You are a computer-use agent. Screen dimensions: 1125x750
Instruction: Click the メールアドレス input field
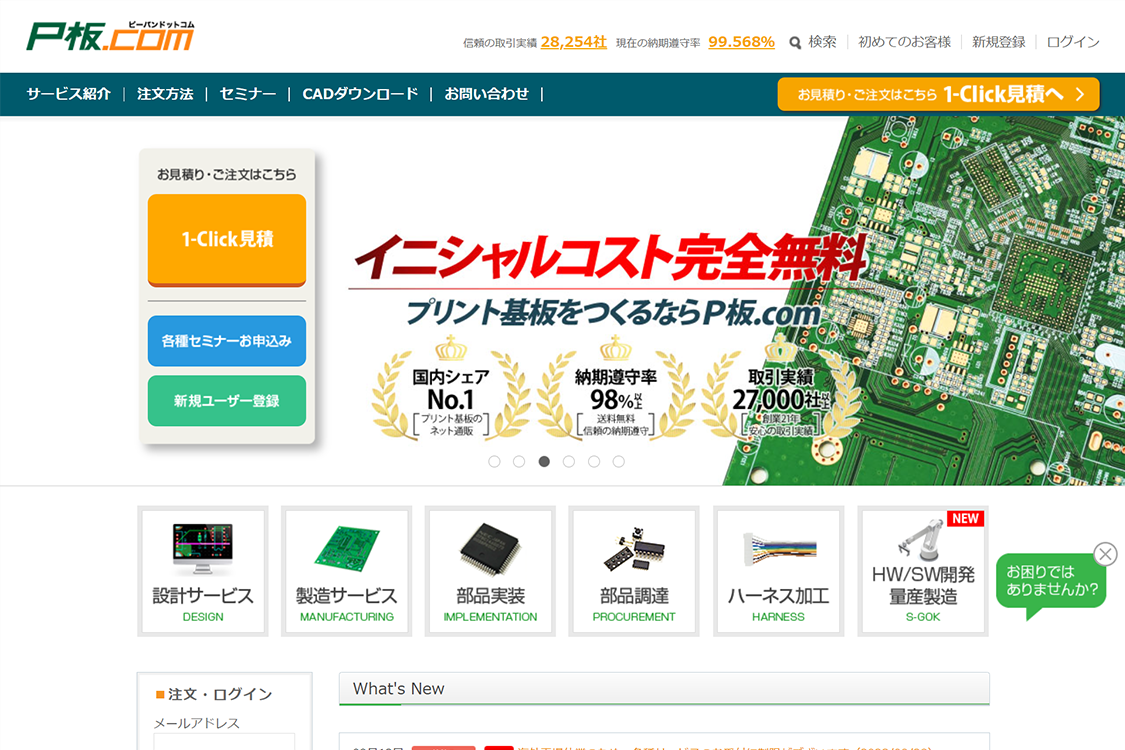pyautogui.click(x=224, y=741)
